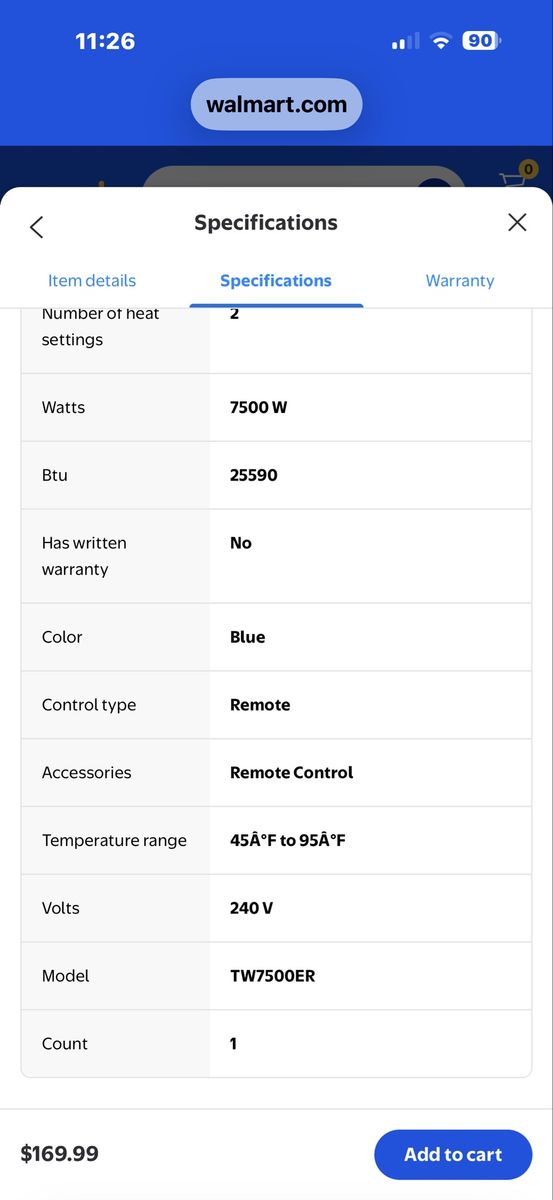This screenshot has width=553, height=1200.
Task: Tap the $169.99 price label
Action: [x=60, y=1154]
